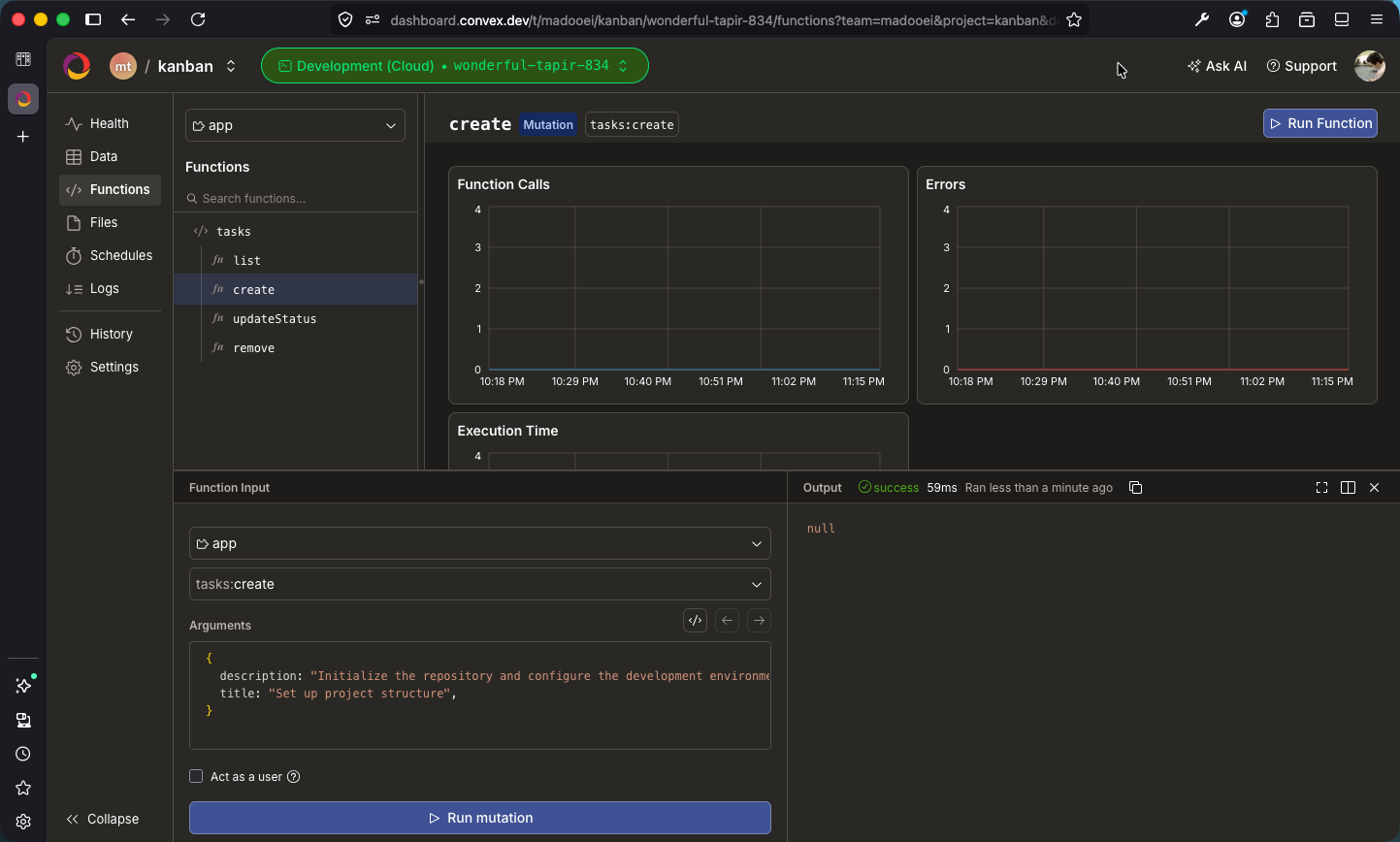Open the Logs page

click(110, 288)
